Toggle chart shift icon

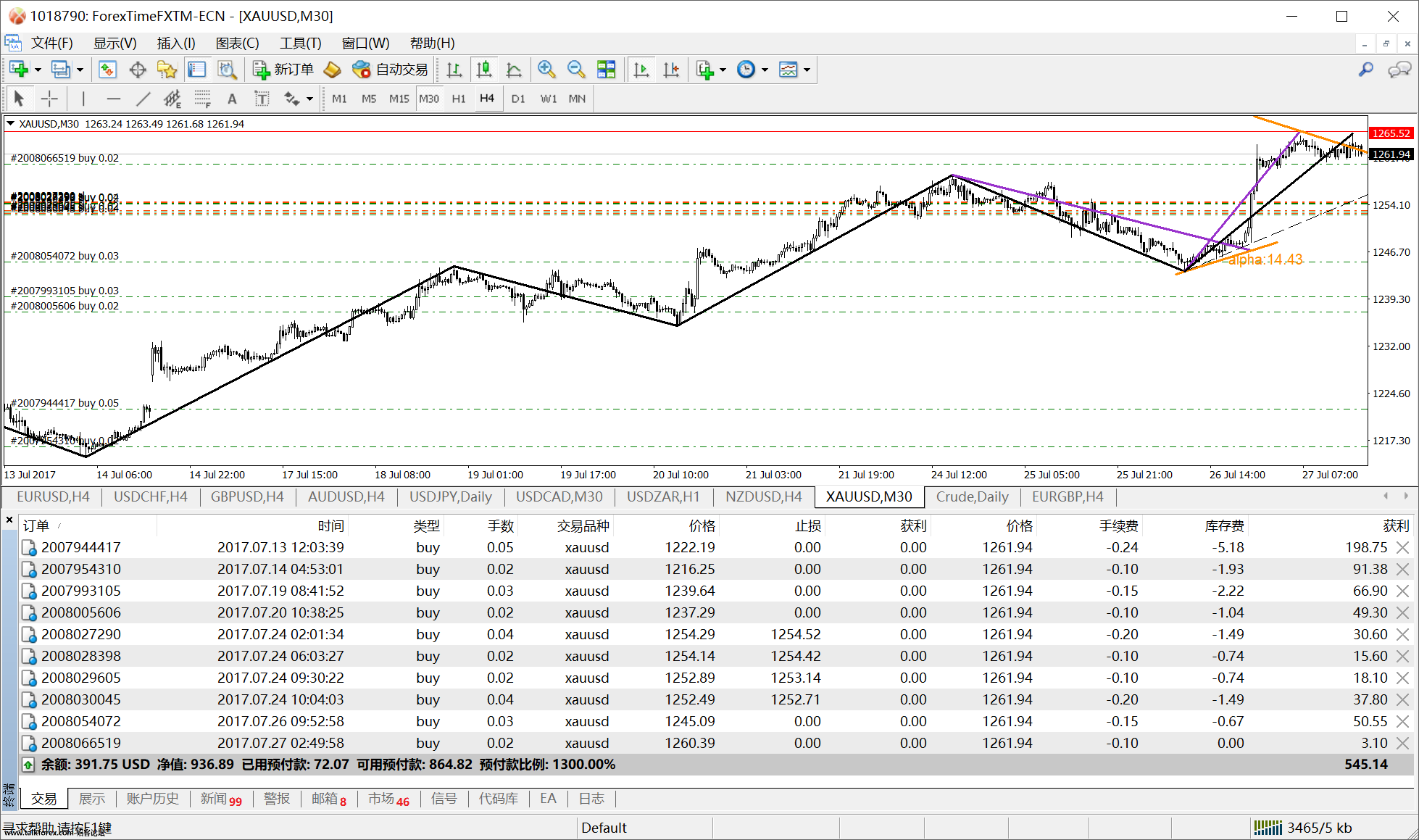[672, 70]
